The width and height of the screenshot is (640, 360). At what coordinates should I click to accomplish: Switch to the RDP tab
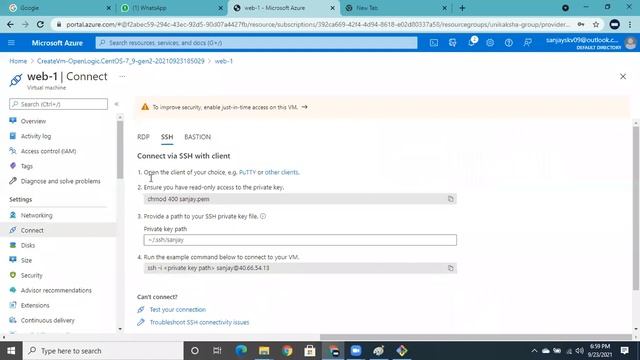point(143,137)
